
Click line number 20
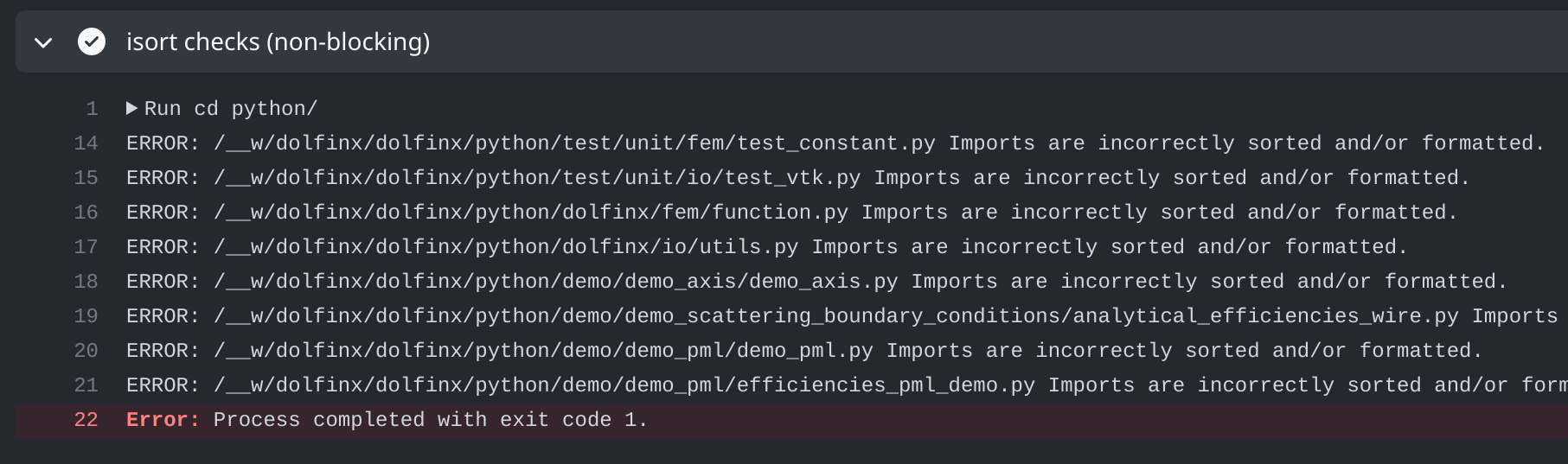[x=86, y=351]
